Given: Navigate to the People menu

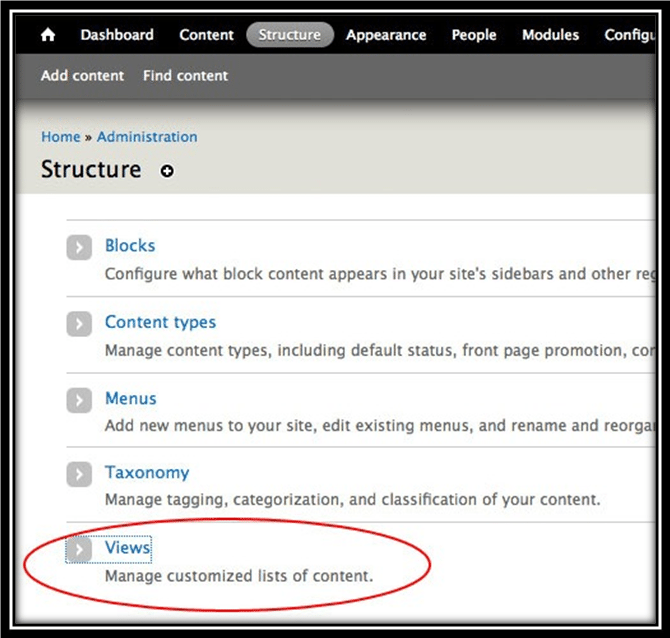Looking at the screenshot, I should tap(474, 35).
